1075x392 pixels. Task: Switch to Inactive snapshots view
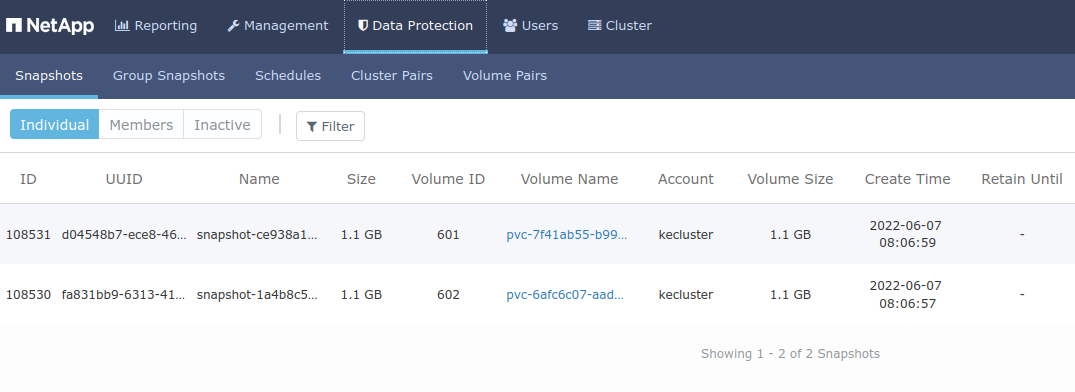tap(222, 125)
